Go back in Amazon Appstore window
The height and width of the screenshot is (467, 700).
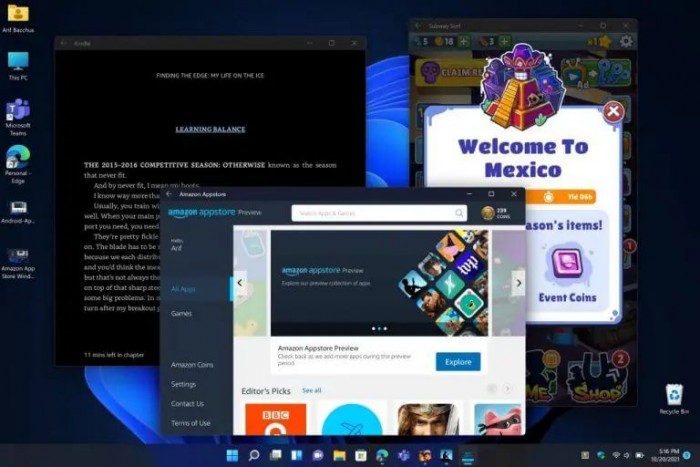coord(169,194)
